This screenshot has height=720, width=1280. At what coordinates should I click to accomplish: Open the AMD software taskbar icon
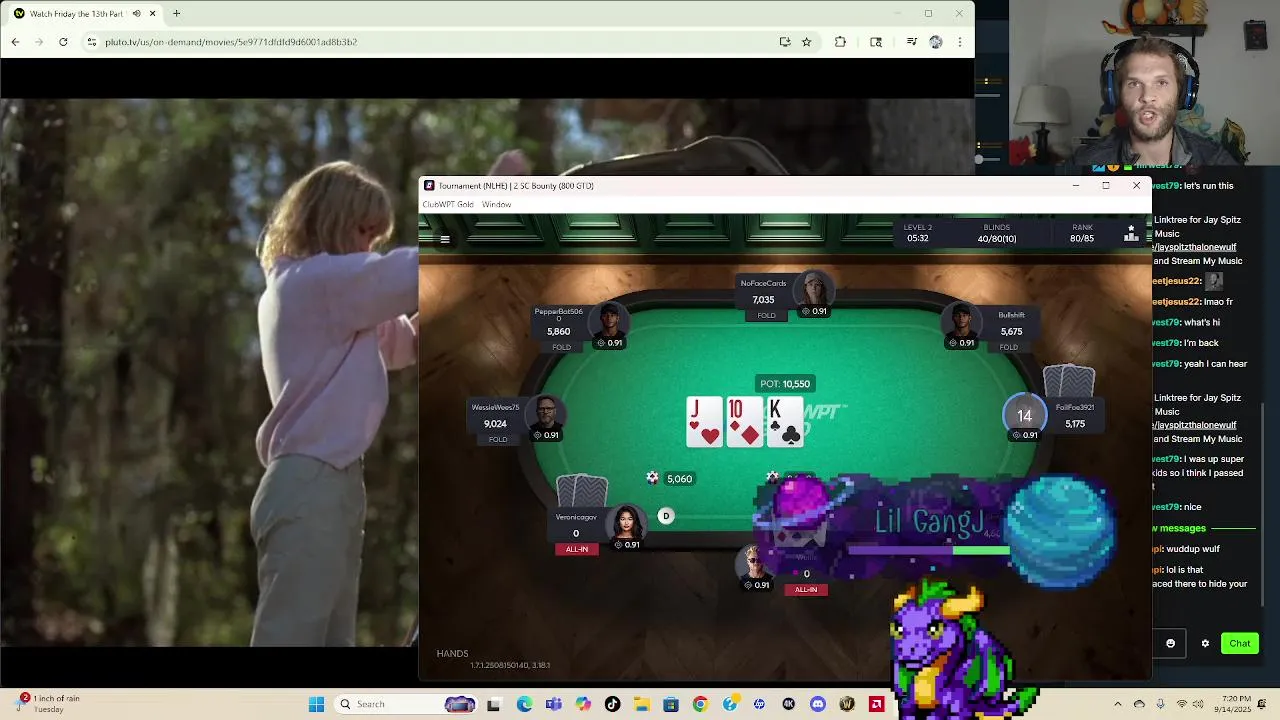pyautogui.click(x=877, y=705)
